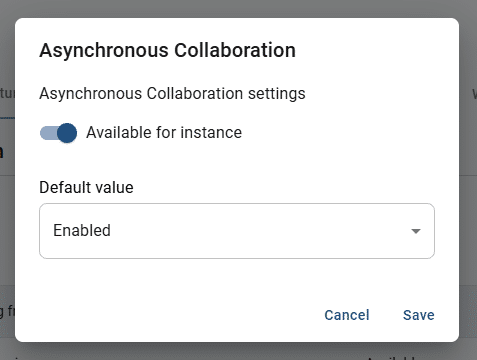477x360 pixels.
Task: Open the Default value dropdown
Action: point(237,231)
